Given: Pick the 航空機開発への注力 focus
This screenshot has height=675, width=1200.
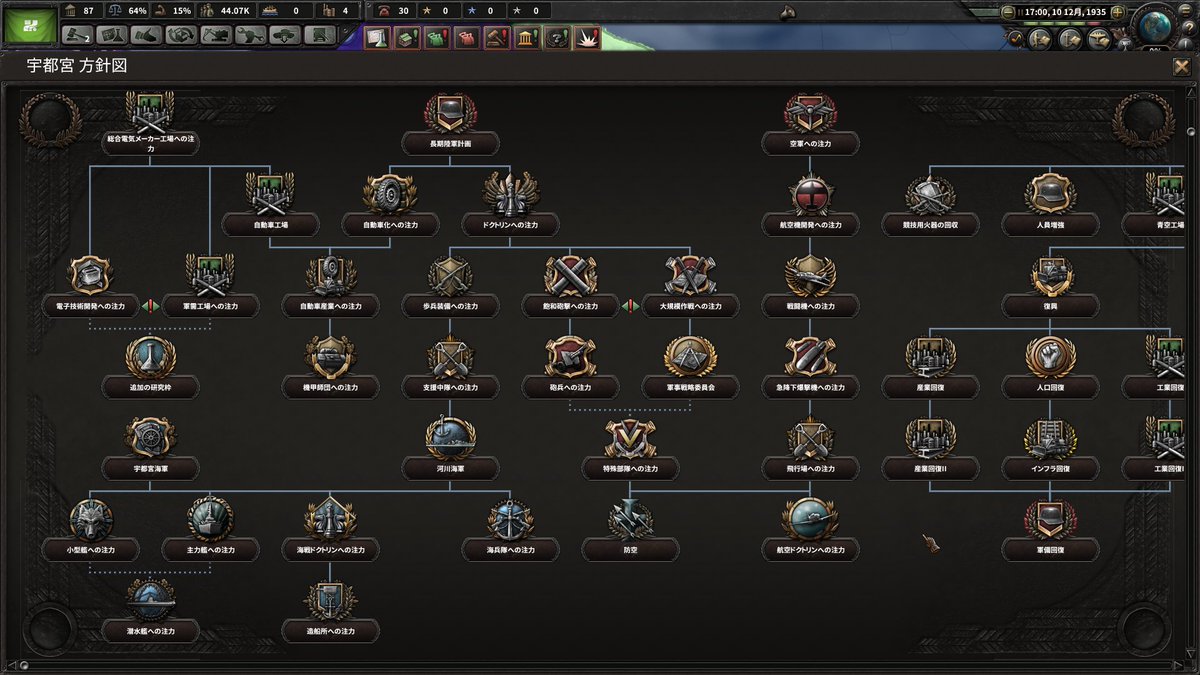Looking at the screenshot, I should [x=810, y=204].
